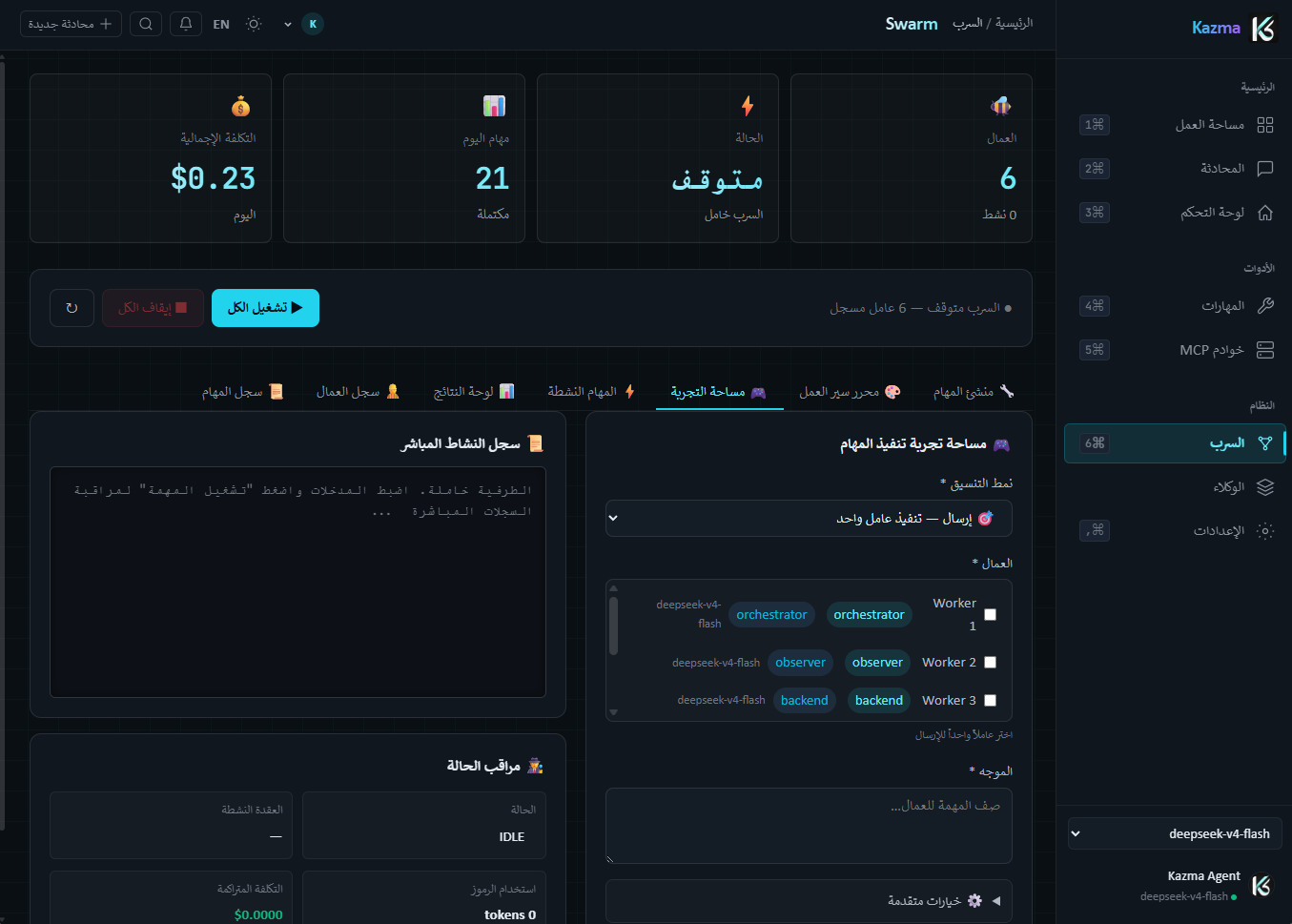The image size is (1292, 924).
Task: Click the bee icon on workers card
Action: tap(1001, 105)
